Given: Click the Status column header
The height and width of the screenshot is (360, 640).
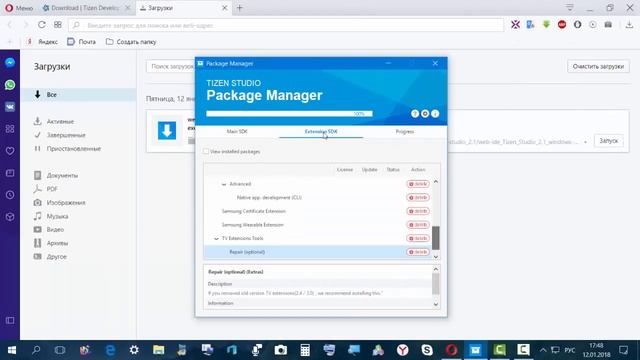Looking at the screenshot, I should 393,169.
